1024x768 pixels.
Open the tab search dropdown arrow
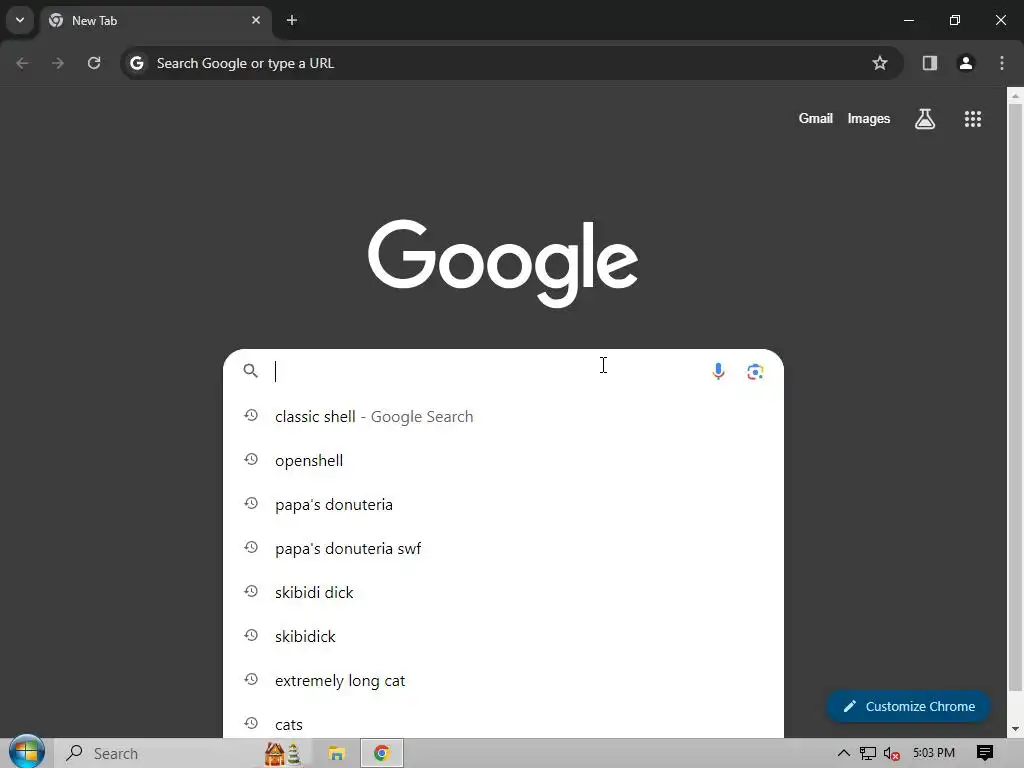(x=20, y=20)
